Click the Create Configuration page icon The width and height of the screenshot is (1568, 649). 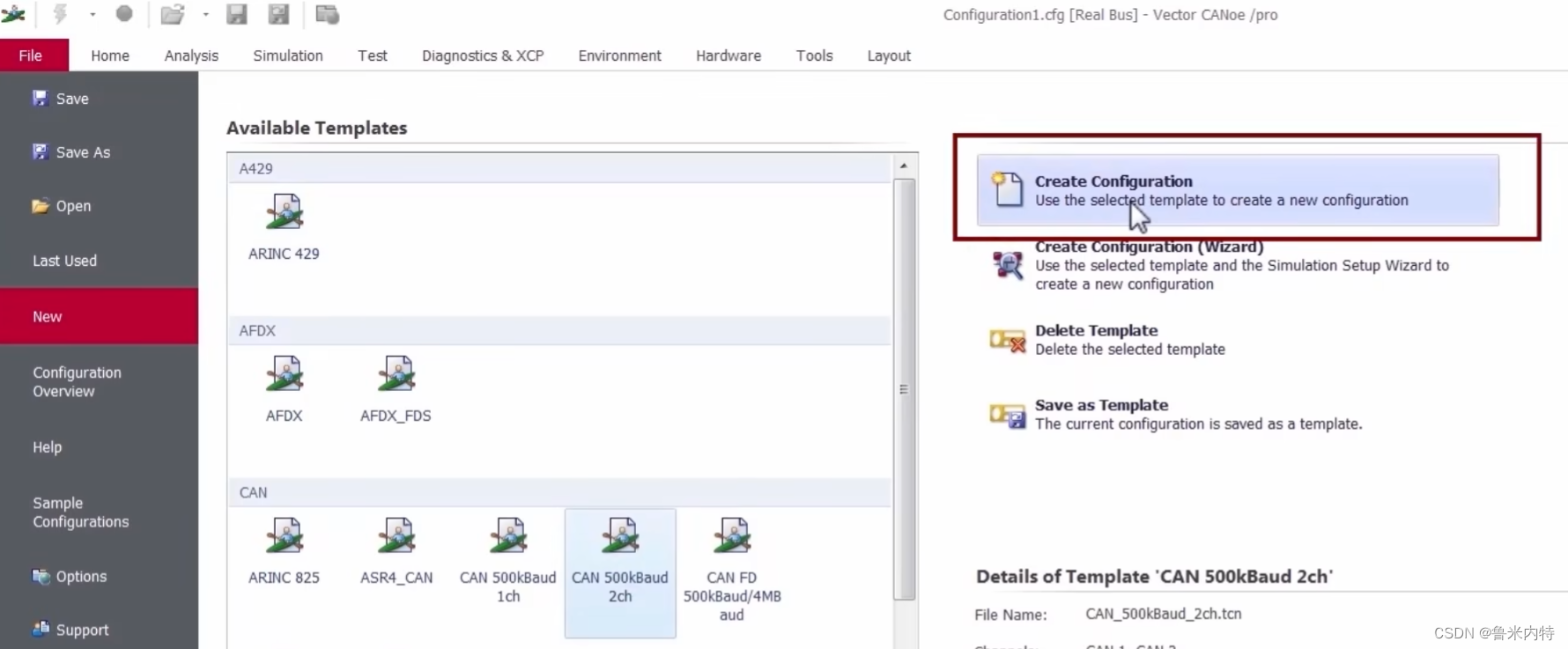tap(1008, 189)
